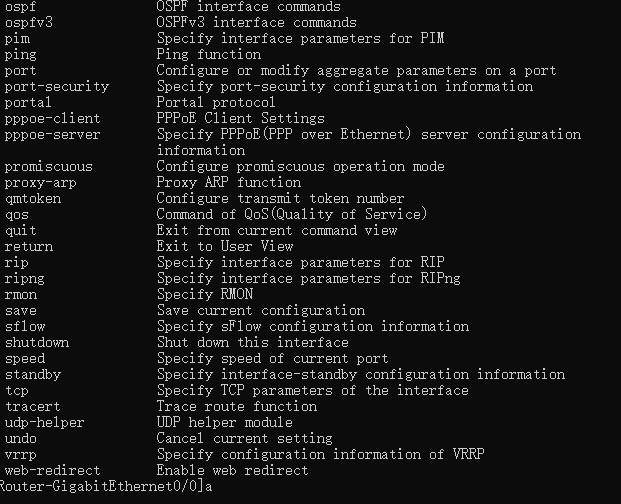Viewport: 621px width, 504px height.
Task: Click the 'Exit from current command view' description
Action: (277, 231)
